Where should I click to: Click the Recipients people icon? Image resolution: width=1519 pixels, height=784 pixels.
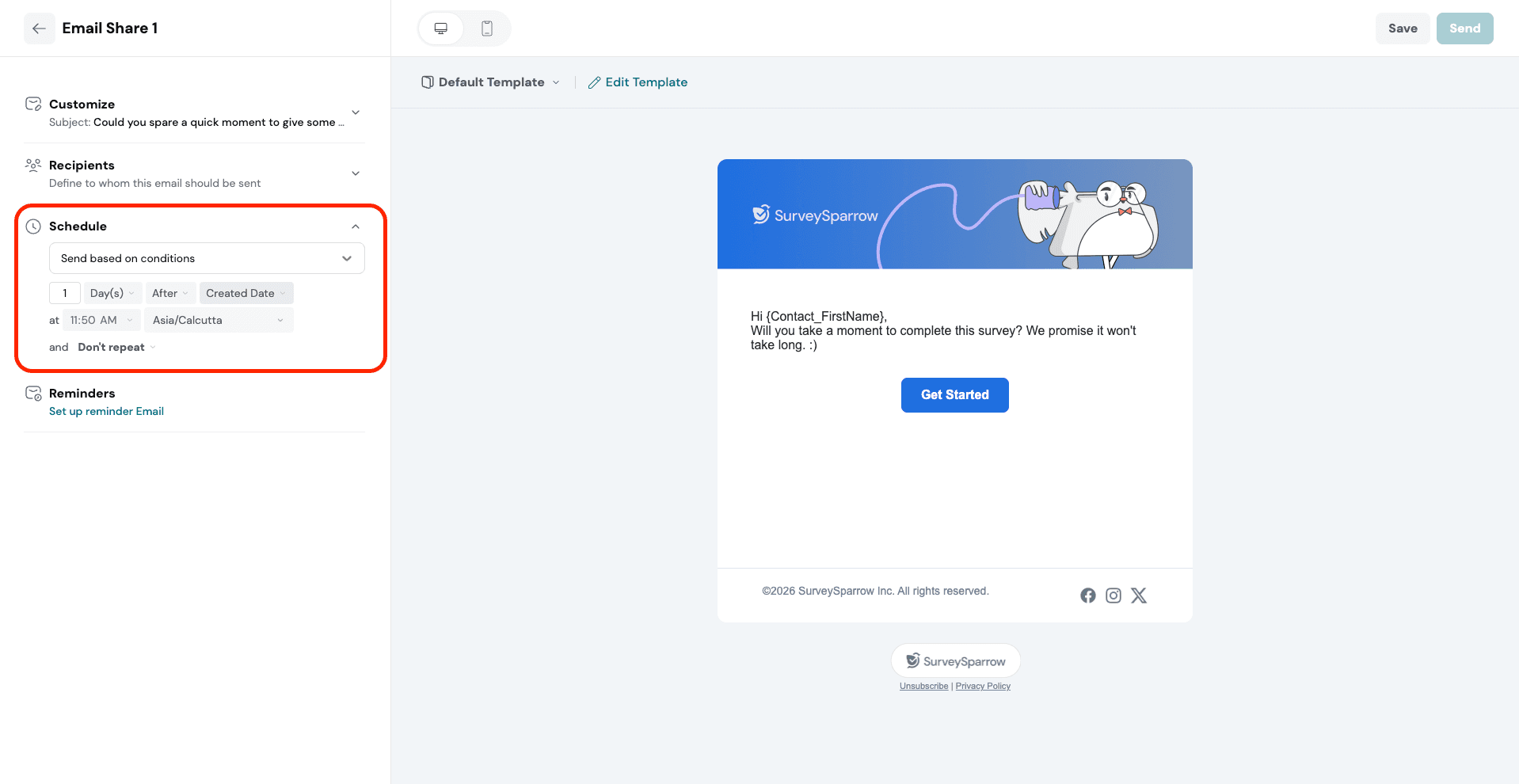point(33,166)
